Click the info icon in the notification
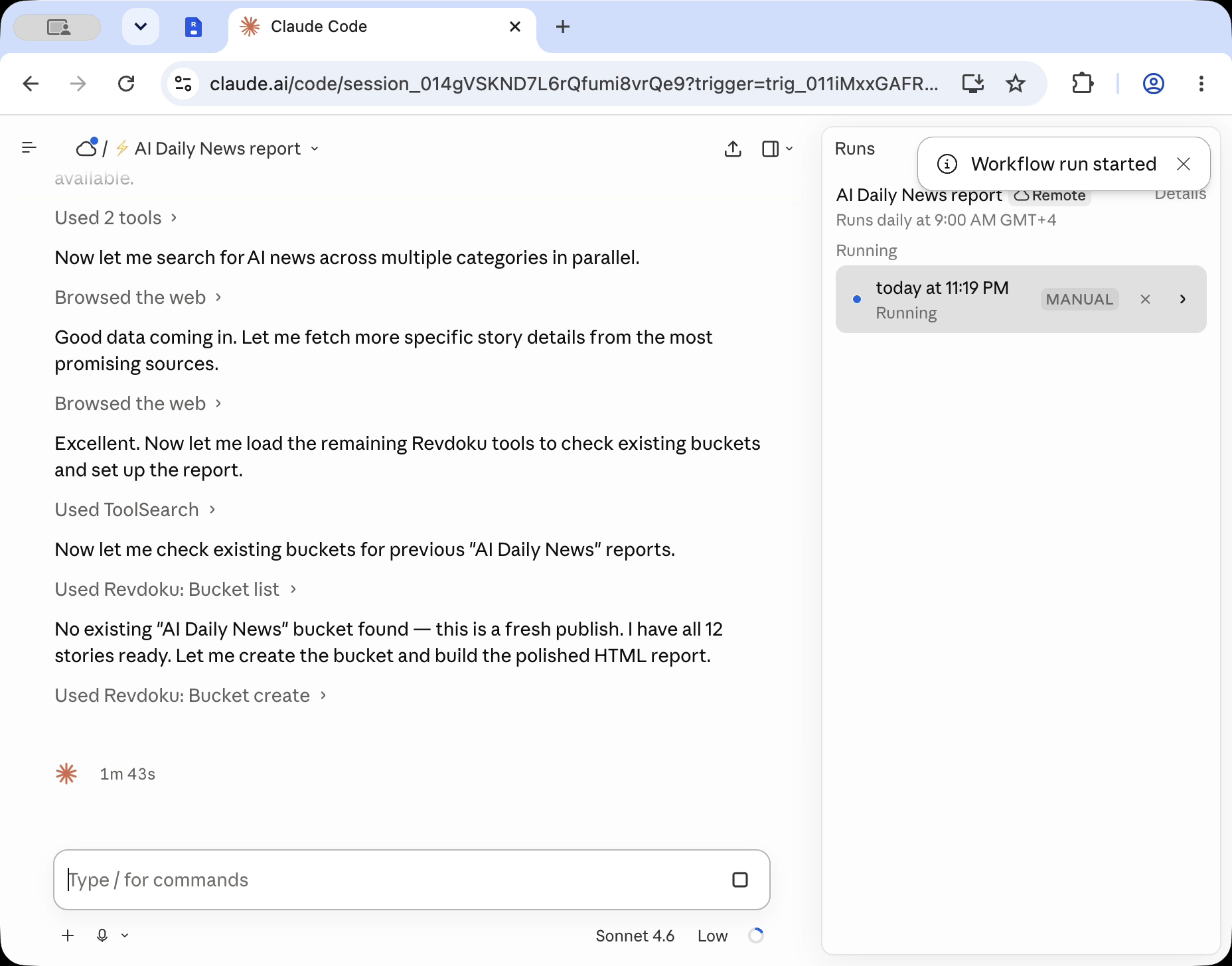1232x966 pixels. click(947, 164)
